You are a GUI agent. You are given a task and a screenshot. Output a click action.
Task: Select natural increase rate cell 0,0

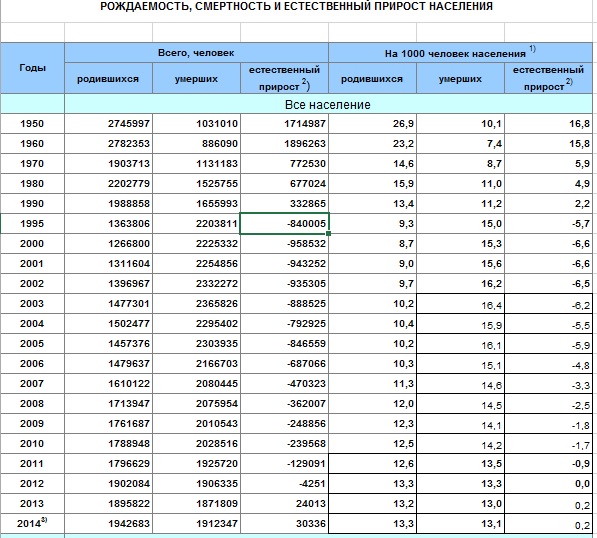coord(548,483)
